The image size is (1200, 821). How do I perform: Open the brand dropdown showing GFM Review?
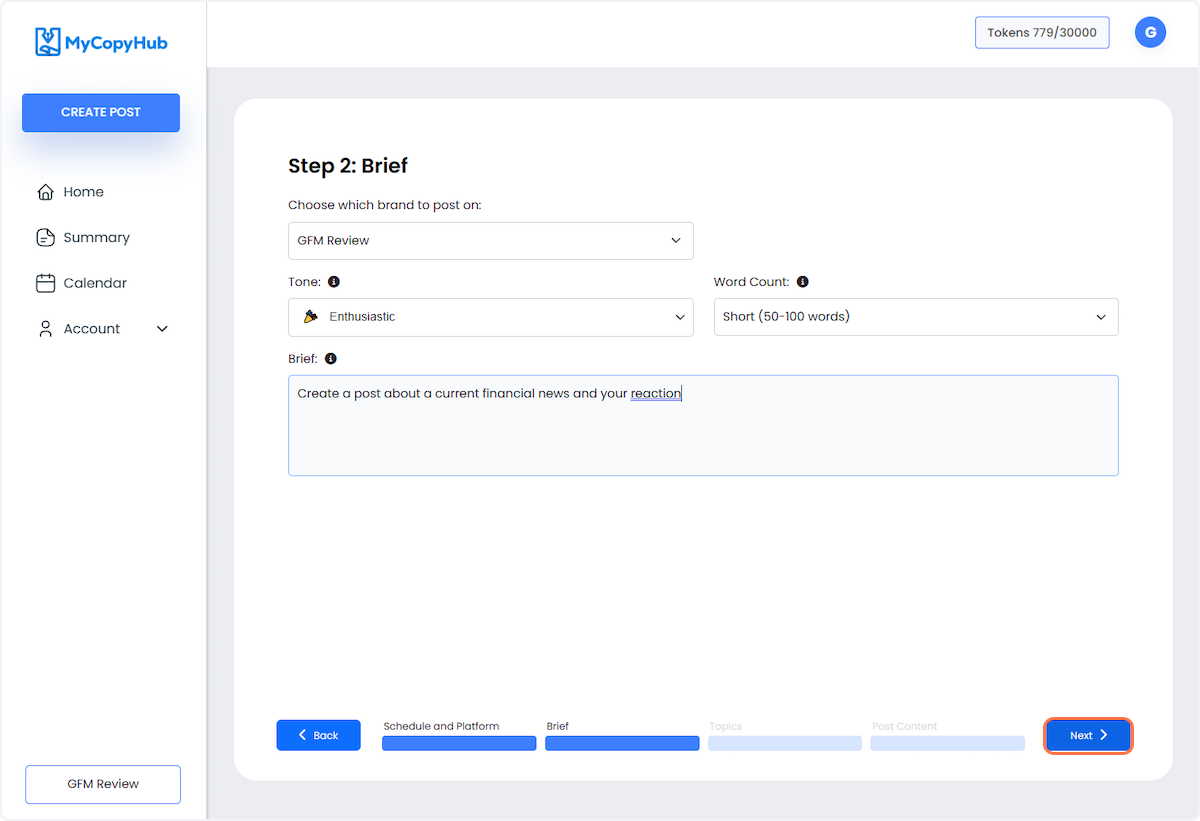click(x=491, y=241)
